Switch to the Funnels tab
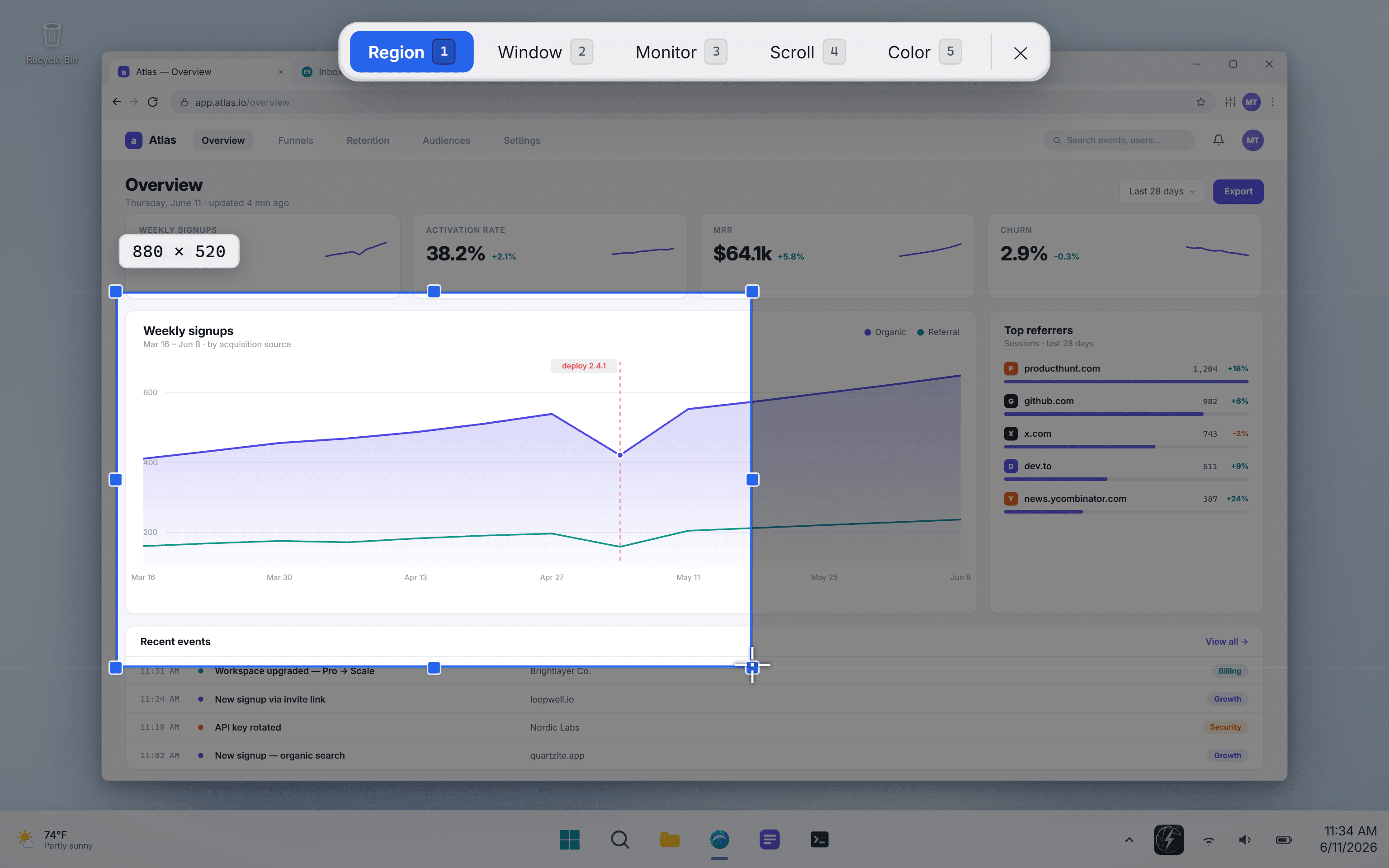Screen dimensions: 1389x868 296,140
